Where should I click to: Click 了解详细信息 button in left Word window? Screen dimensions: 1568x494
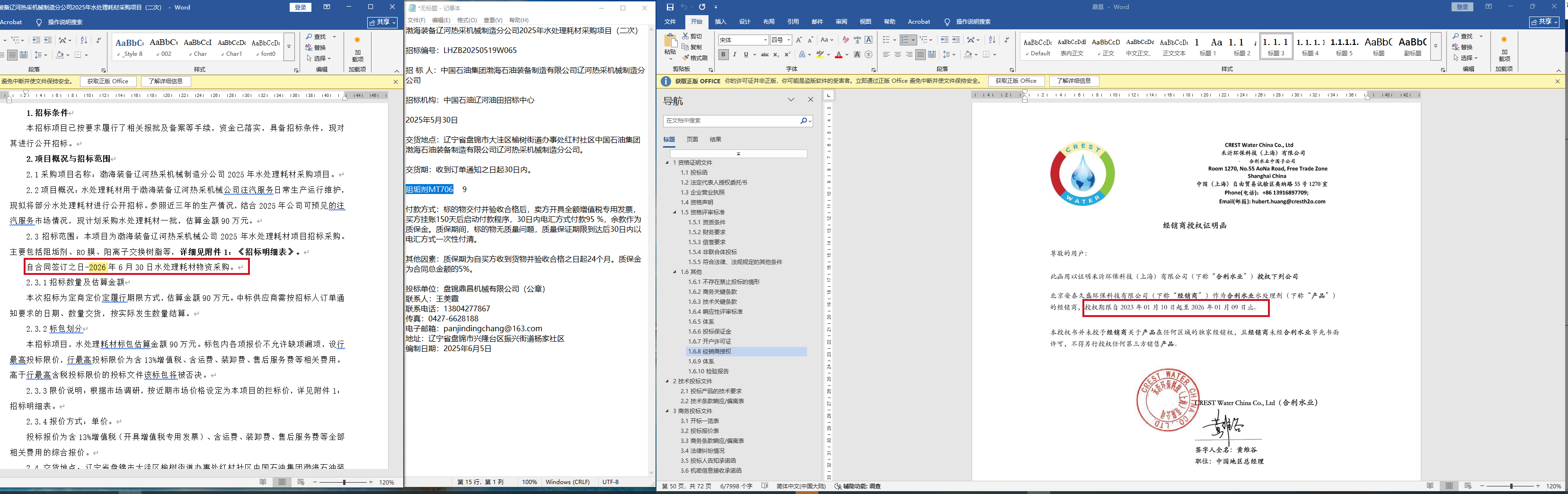[166, 81]
